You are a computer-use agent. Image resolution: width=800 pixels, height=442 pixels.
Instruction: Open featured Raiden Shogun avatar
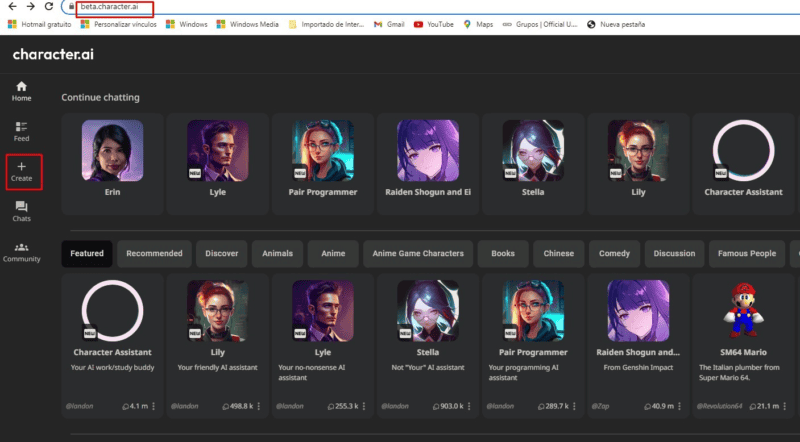(638, 310)
